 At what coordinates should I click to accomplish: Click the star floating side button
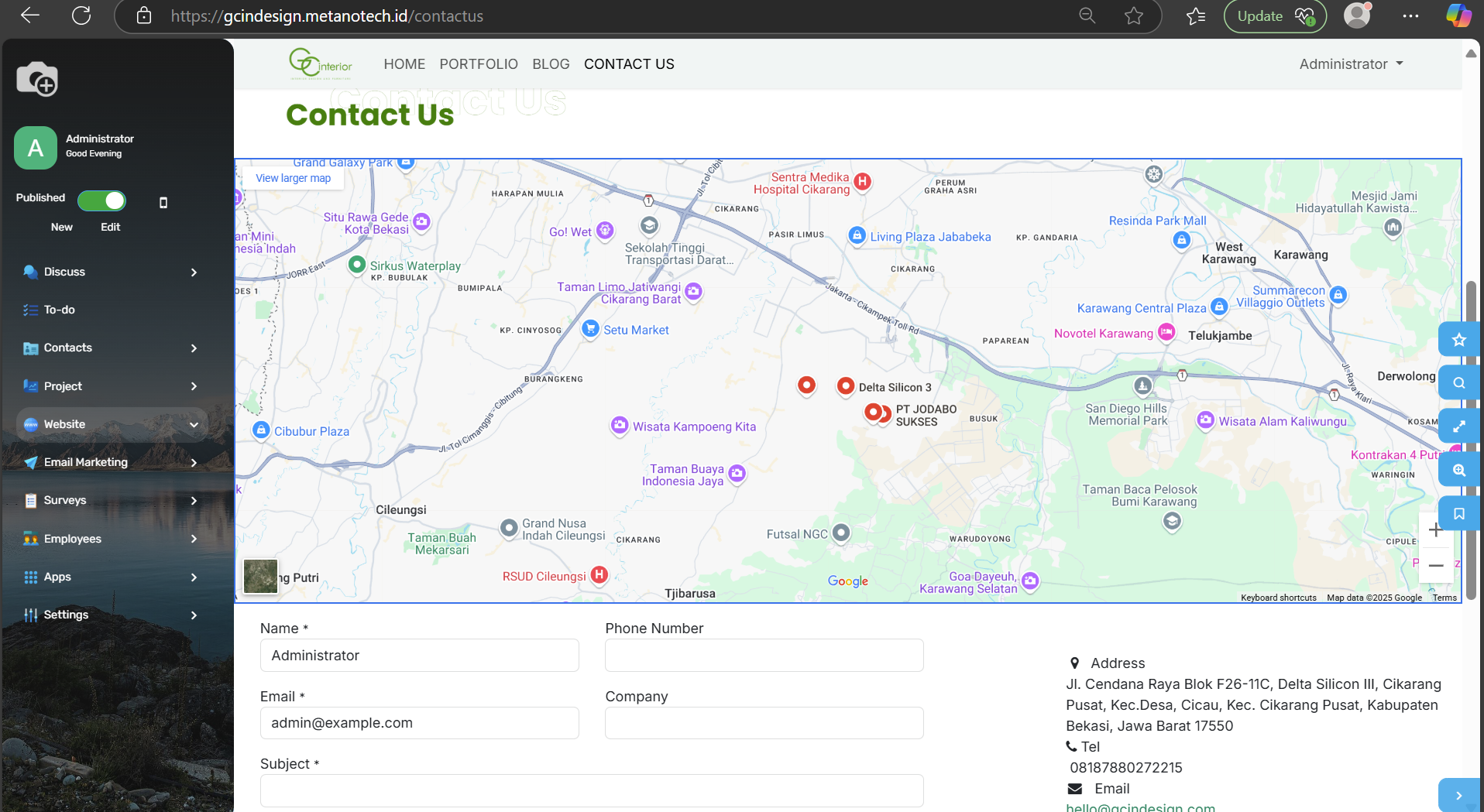[1459, 339]
